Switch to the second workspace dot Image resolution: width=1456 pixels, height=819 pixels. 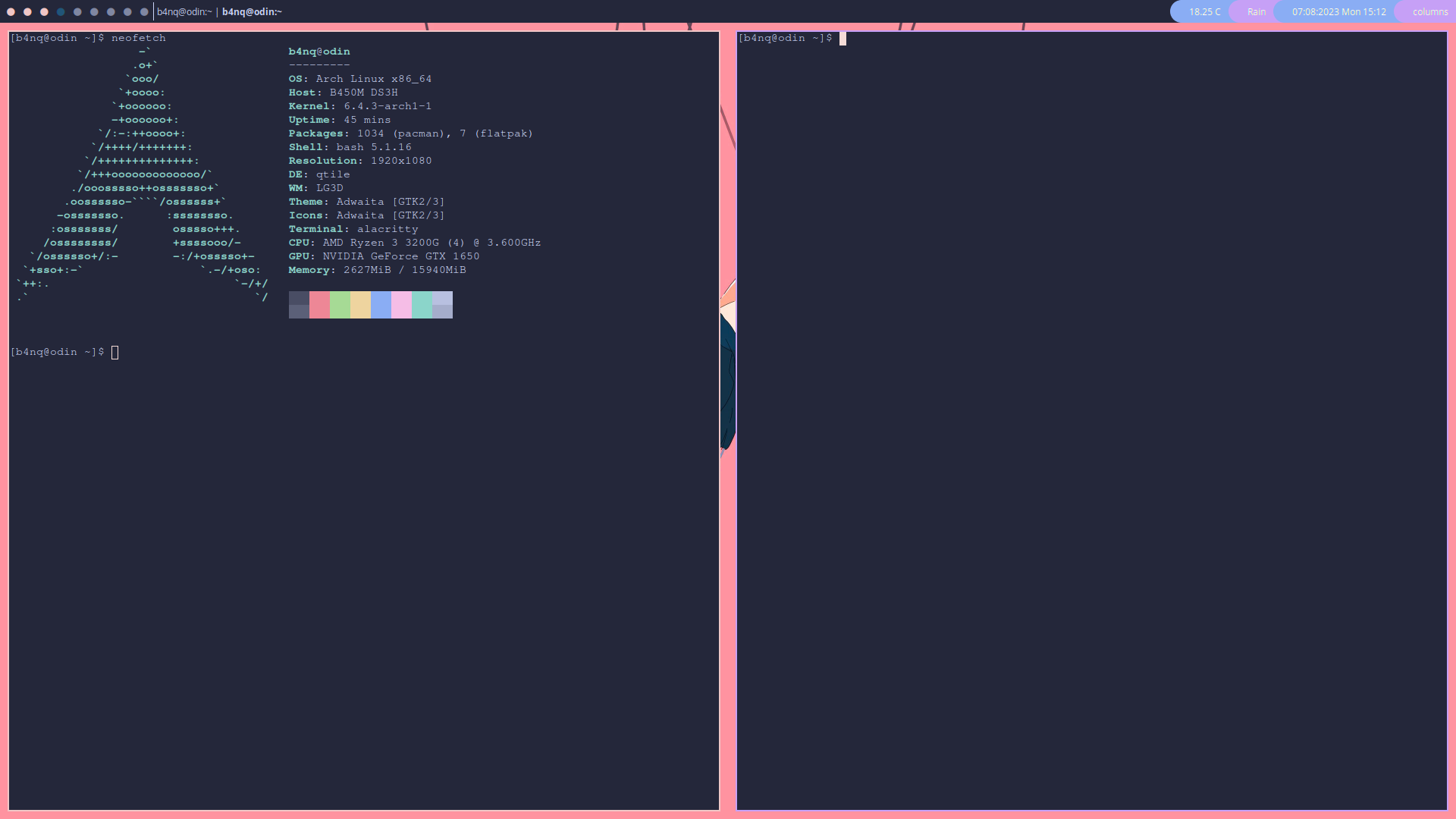click(27, 12)
